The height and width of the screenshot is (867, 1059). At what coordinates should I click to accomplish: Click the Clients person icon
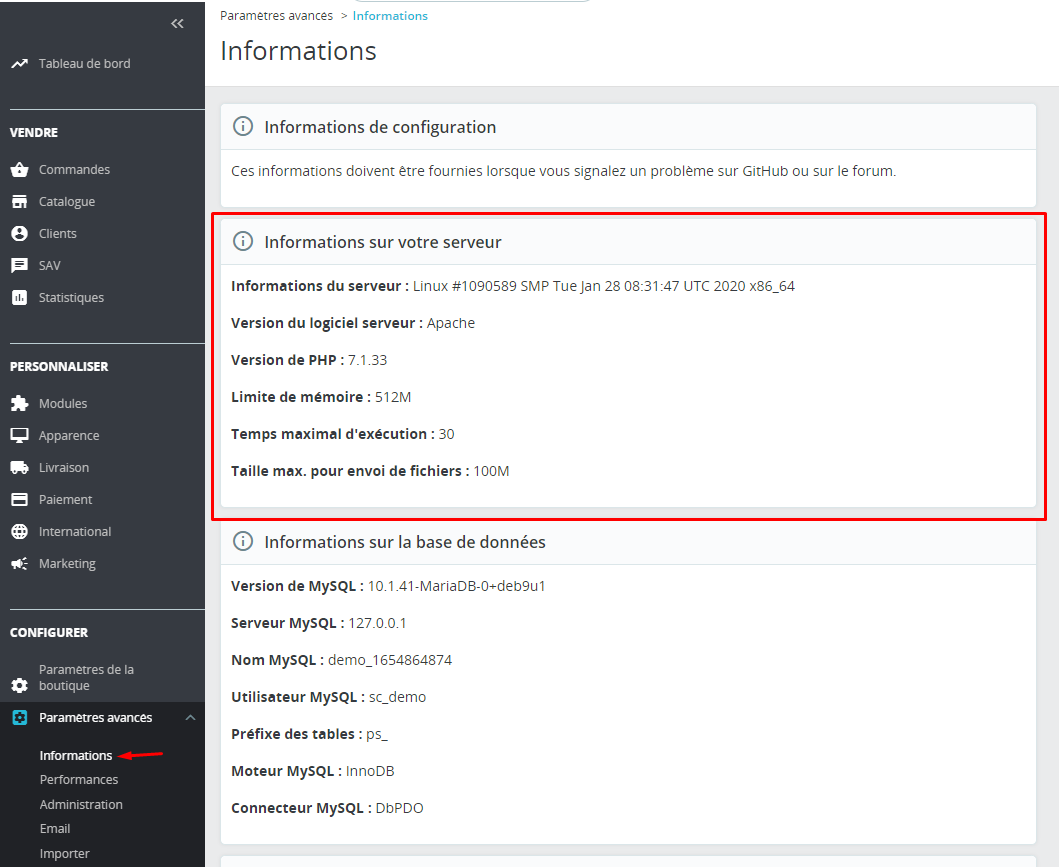pos(19,234)
